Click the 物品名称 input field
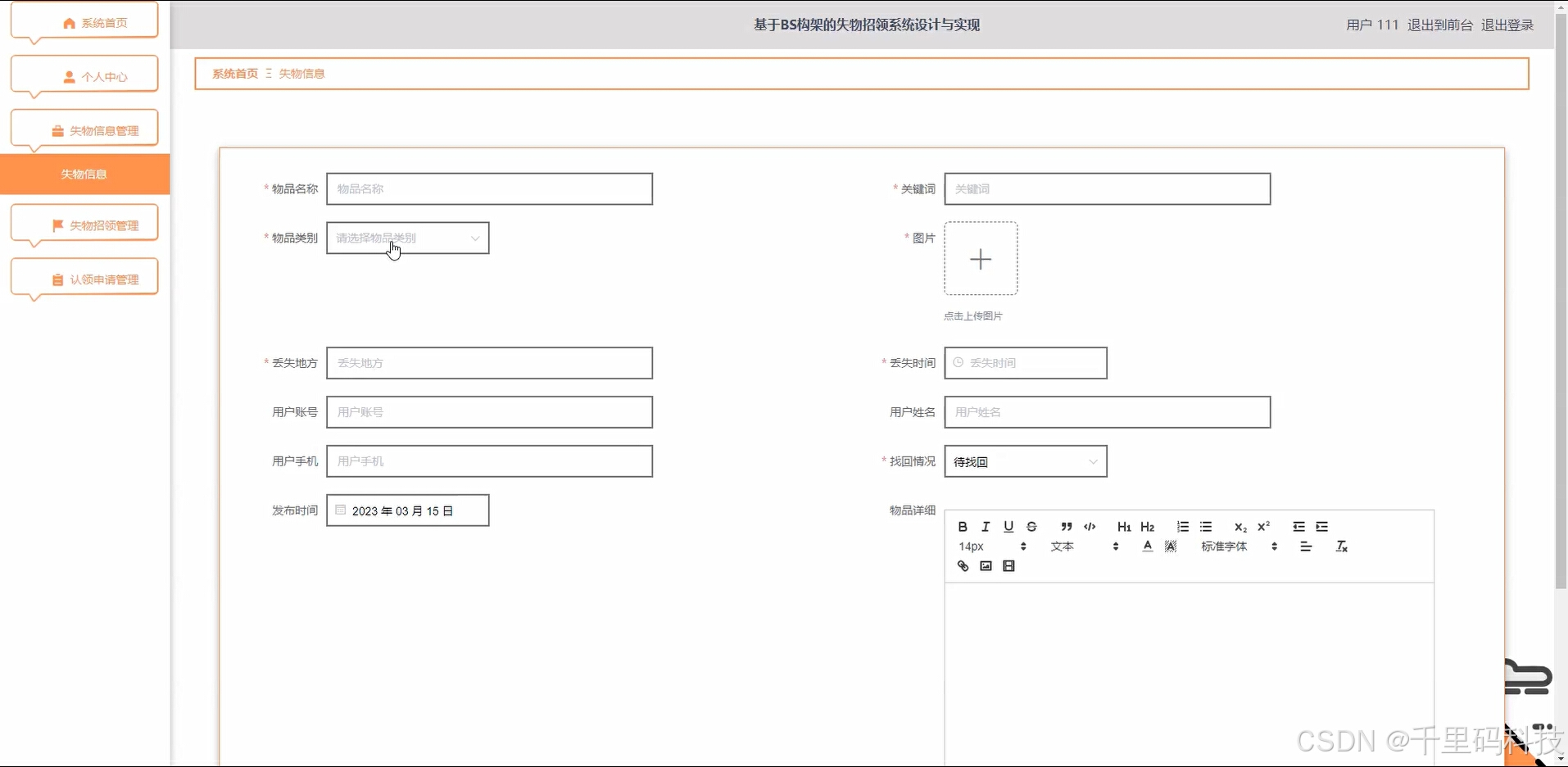The width and height of the screenshot is (1568, 767). [489, 189]
